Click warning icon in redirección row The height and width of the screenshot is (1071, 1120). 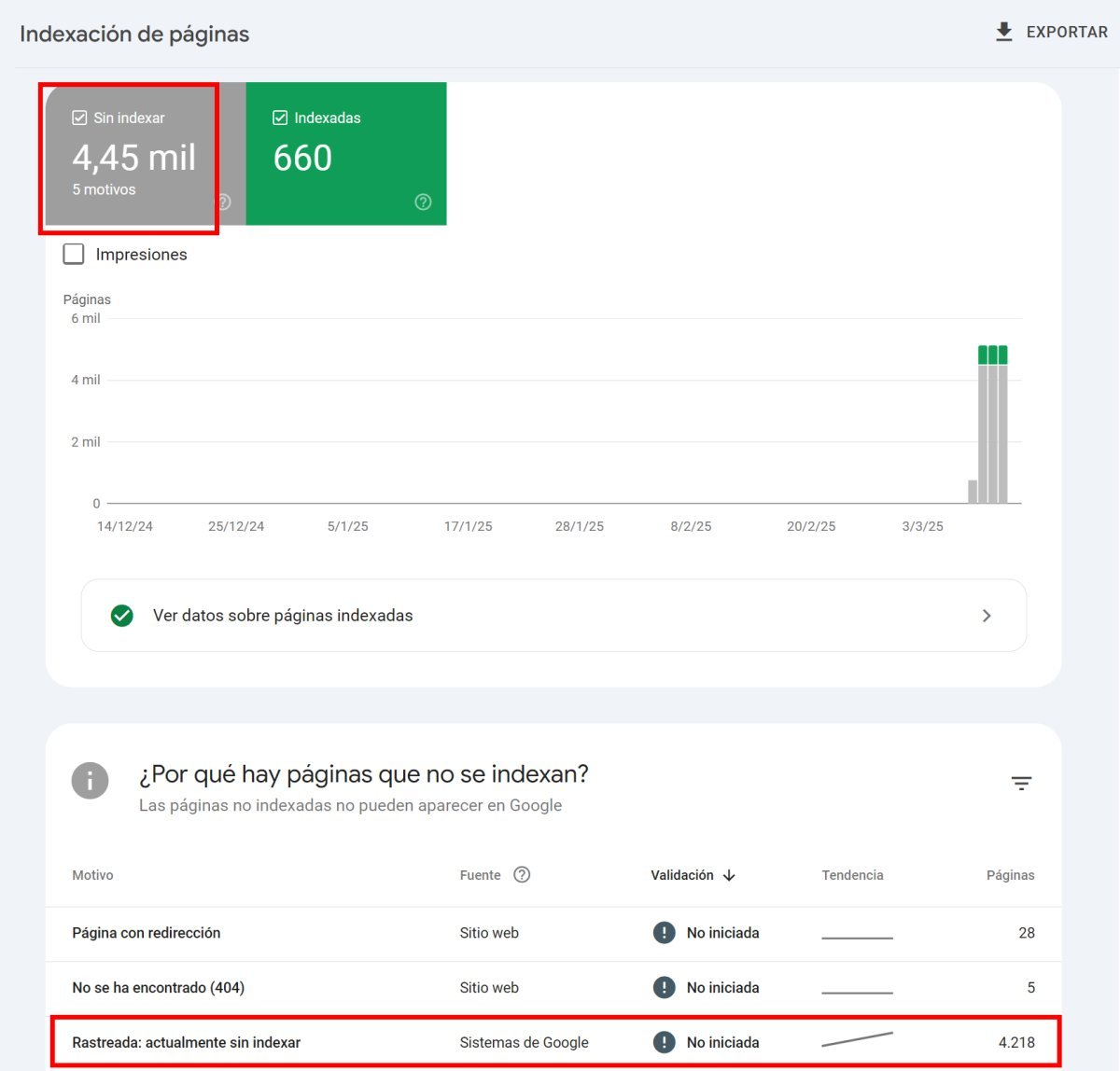(x=664, y=932)
